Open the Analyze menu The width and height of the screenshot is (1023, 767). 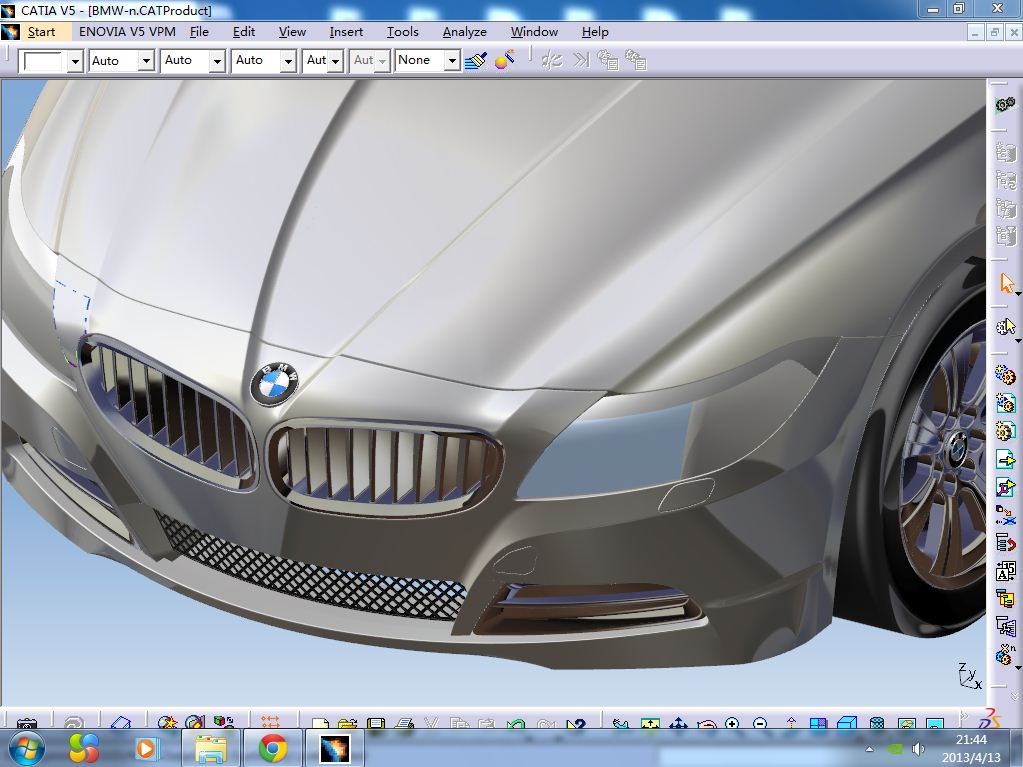pyautogui.click(x=465, y=32)
